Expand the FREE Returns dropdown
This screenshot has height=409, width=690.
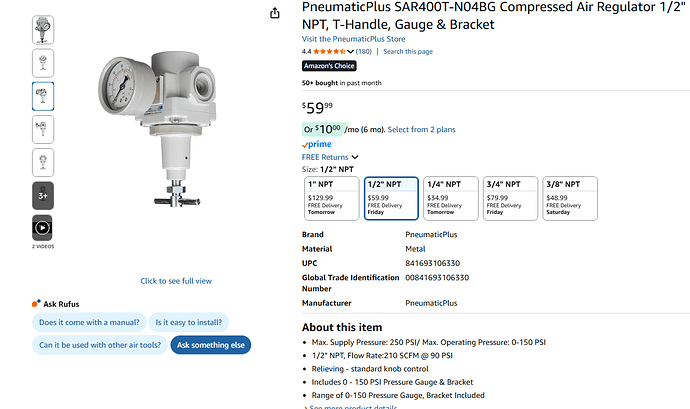pos(354,157)
